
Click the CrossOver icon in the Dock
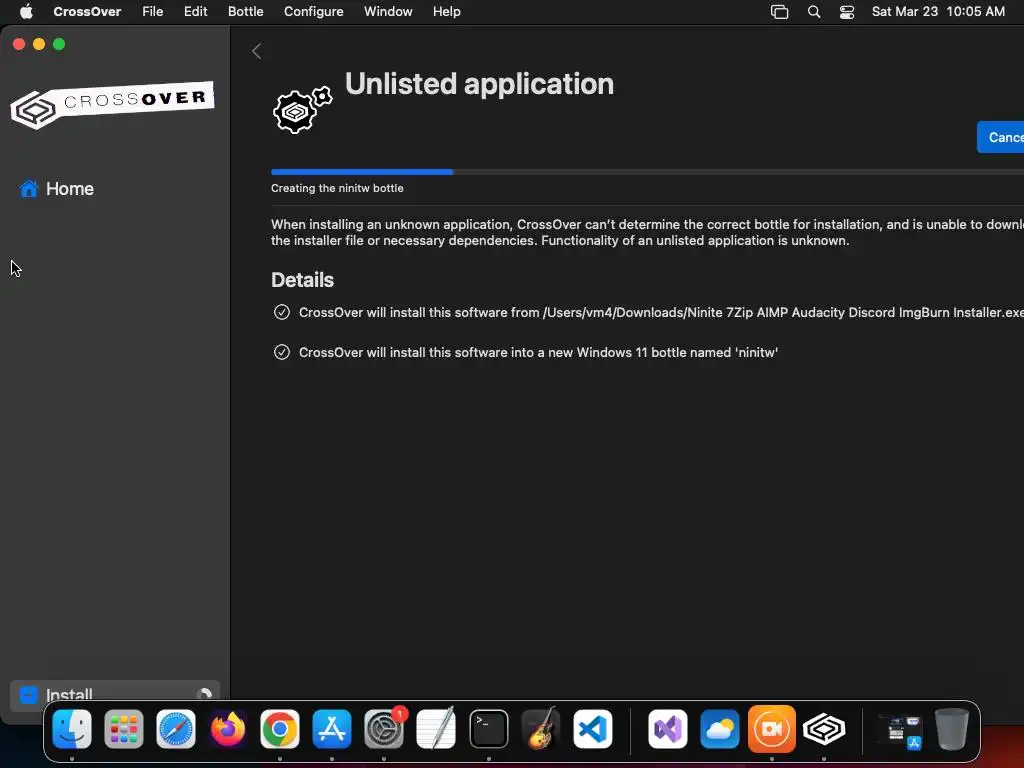[824, 729]
